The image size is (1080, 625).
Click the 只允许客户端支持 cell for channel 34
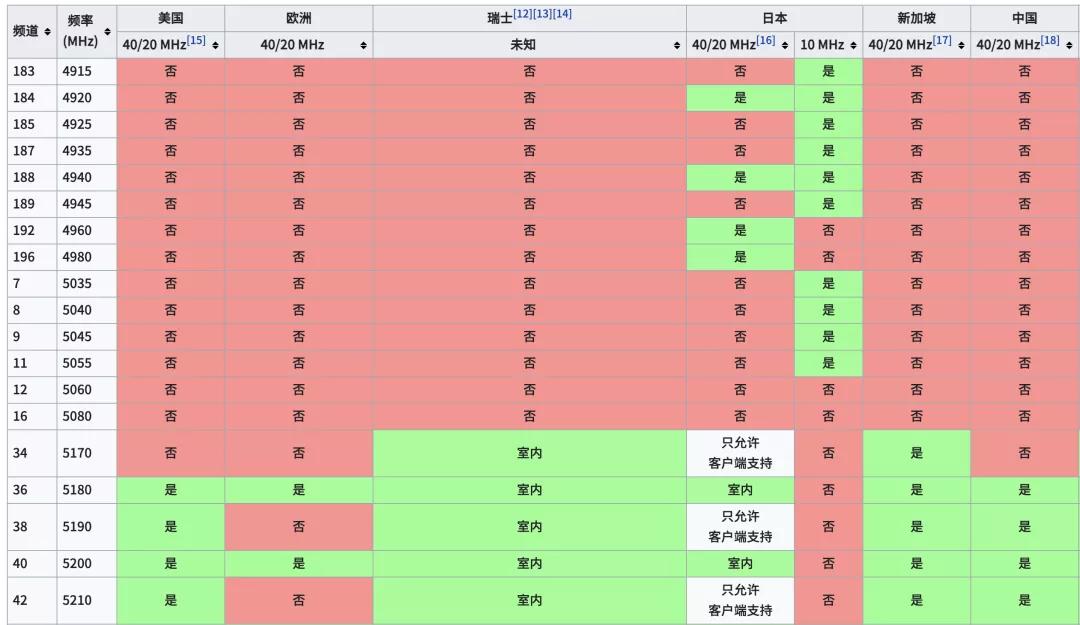pos(740,453)
